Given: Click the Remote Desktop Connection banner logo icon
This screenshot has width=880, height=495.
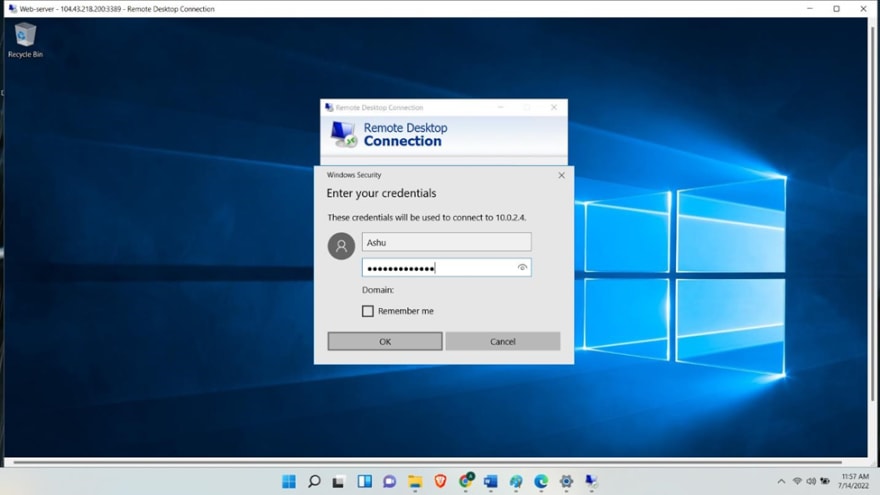Looking at the screenshot, I should (343, 134).
